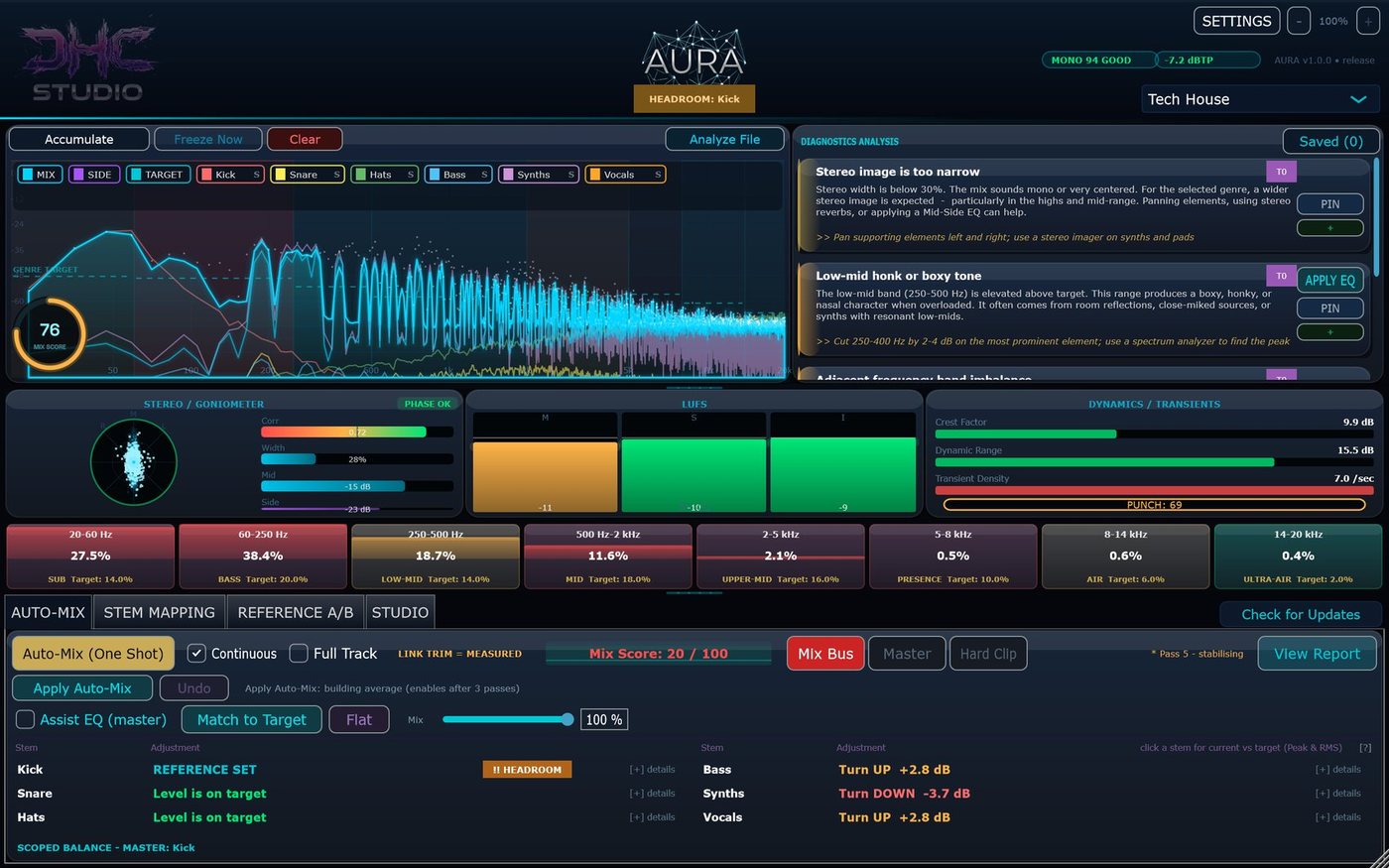1389x868 pixels.
Task: Solo the Vocals stem with its S button
Action: pos(658,175)
